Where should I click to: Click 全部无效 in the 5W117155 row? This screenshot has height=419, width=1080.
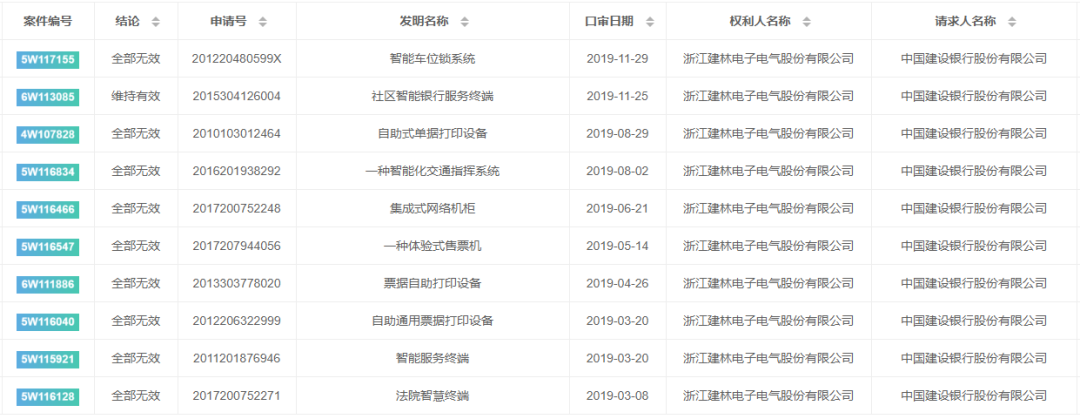(x=136, y=59)
